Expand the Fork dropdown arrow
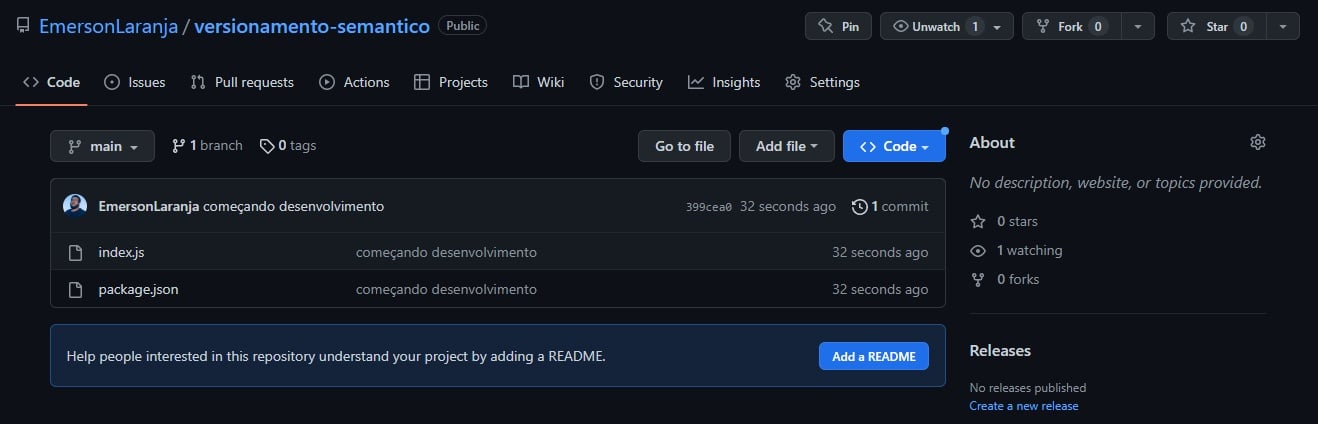Image resolution: width=1318 pixels, height=424 pixels. [x=1138, y=26]
